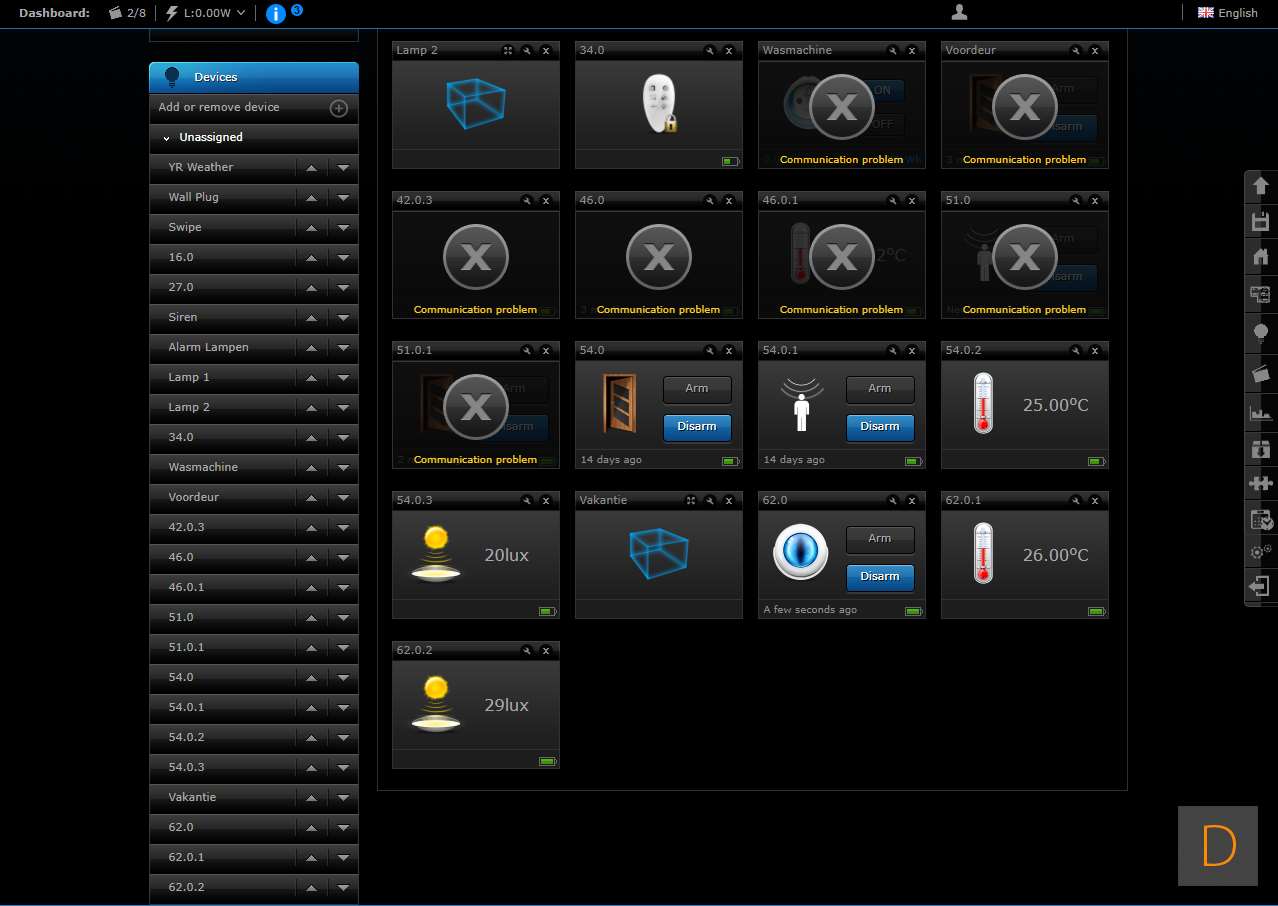1278x906 pixels.
Task: Click the floppy disk save icon
Action: [1260, 222]
